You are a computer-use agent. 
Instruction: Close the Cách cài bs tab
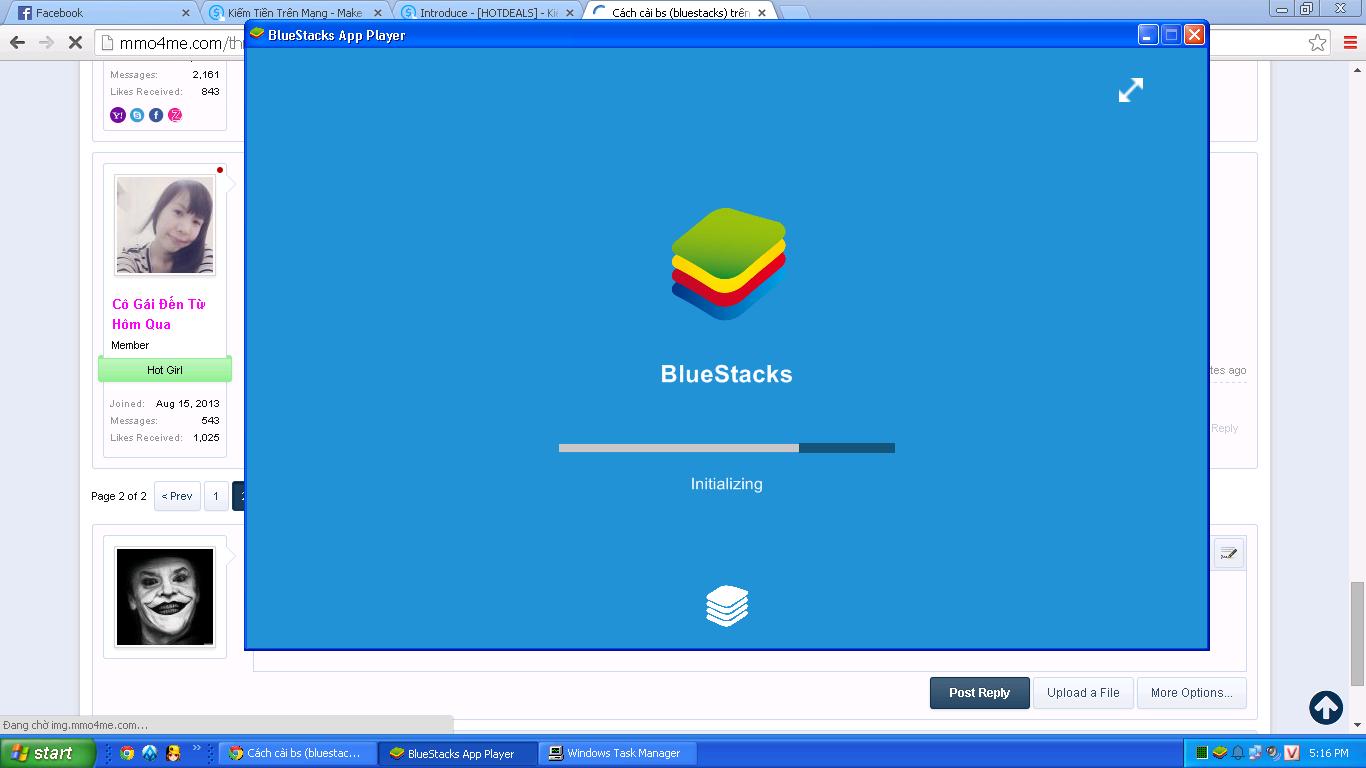762,13
